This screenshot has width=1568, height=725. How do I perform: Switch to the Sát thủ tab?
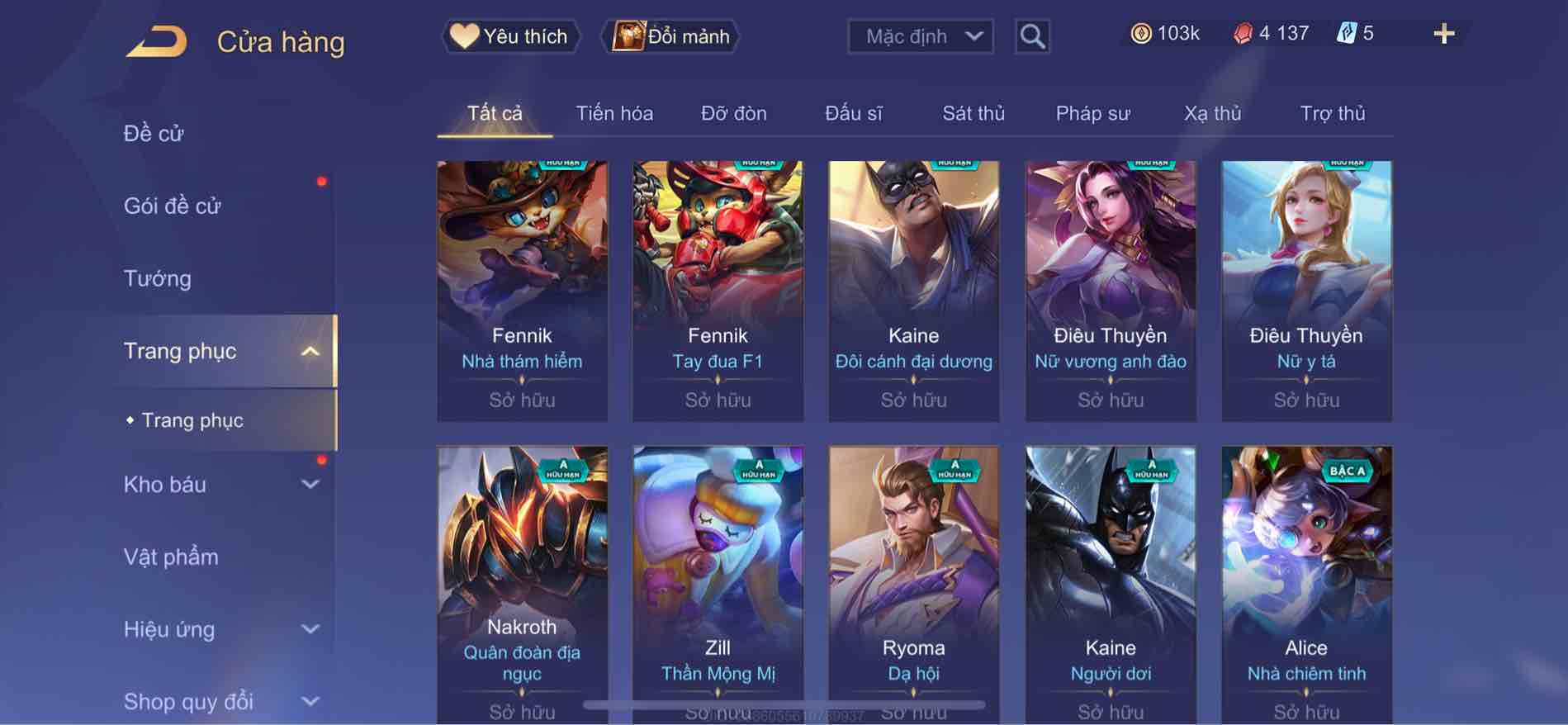pos(973,113)
